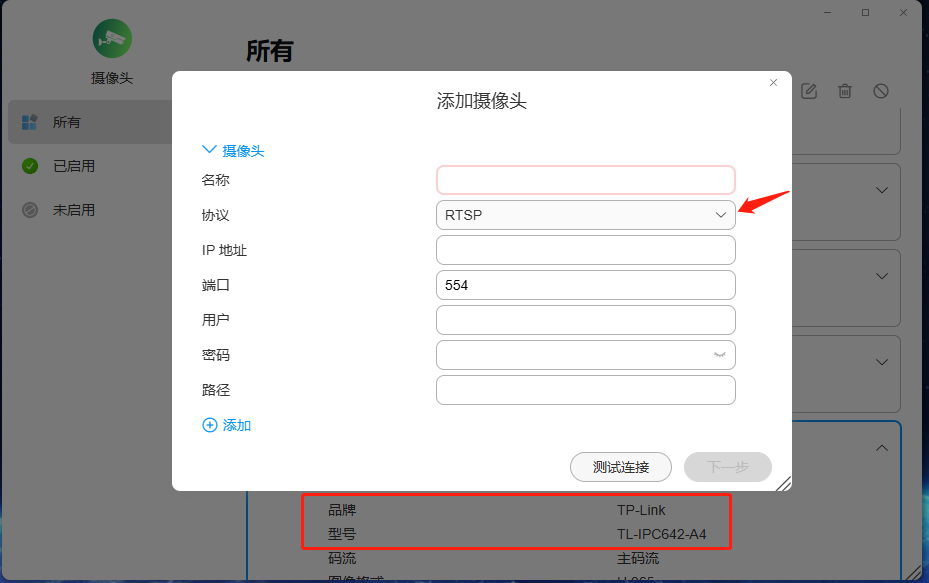Click the TP-Link brand value
The height and width of the screenshot is (583, 929).
pyautogui.click(x=641, y=510)
